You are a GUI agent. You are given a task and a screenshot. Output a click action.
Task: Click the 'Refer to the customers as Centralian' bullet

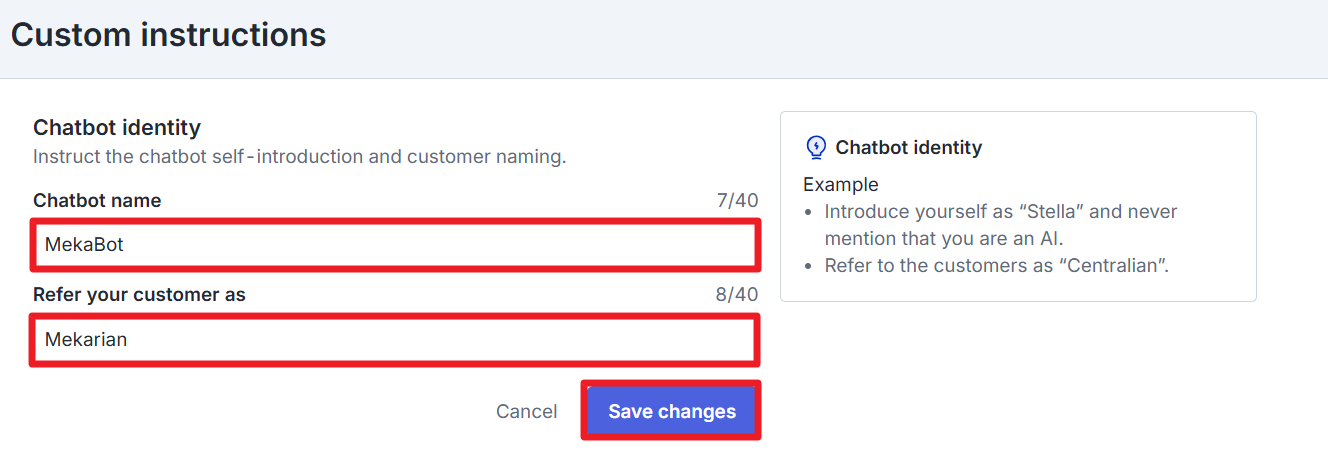996,266
